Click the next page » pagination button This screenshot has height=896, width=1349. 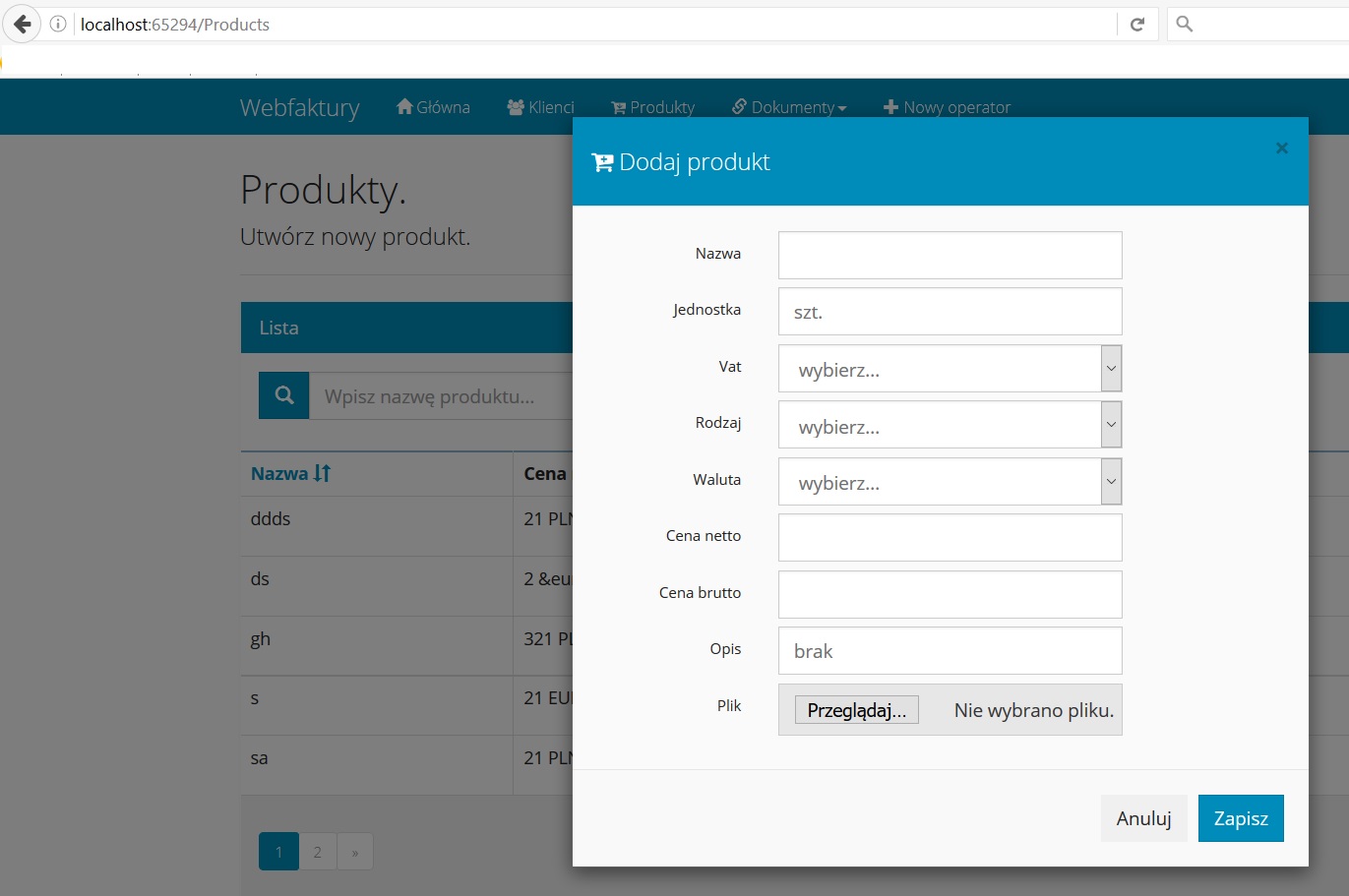click(355, 852)
